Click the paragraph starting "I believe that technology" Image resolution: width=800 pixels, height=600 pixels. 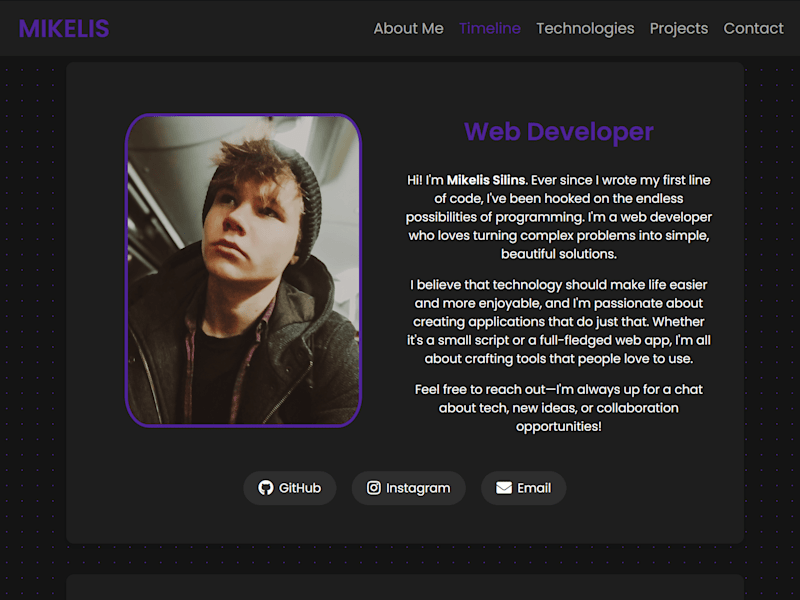coord(559,321)
